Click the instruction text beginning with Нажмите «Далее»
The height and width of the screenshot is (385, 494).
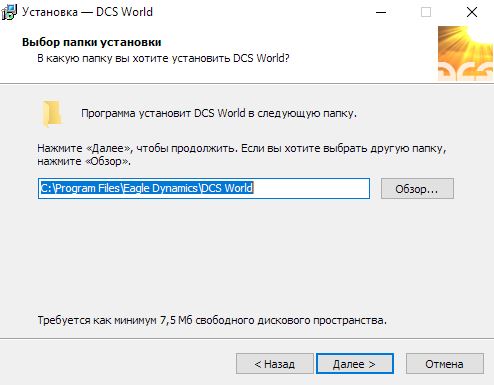coord(242,155)
